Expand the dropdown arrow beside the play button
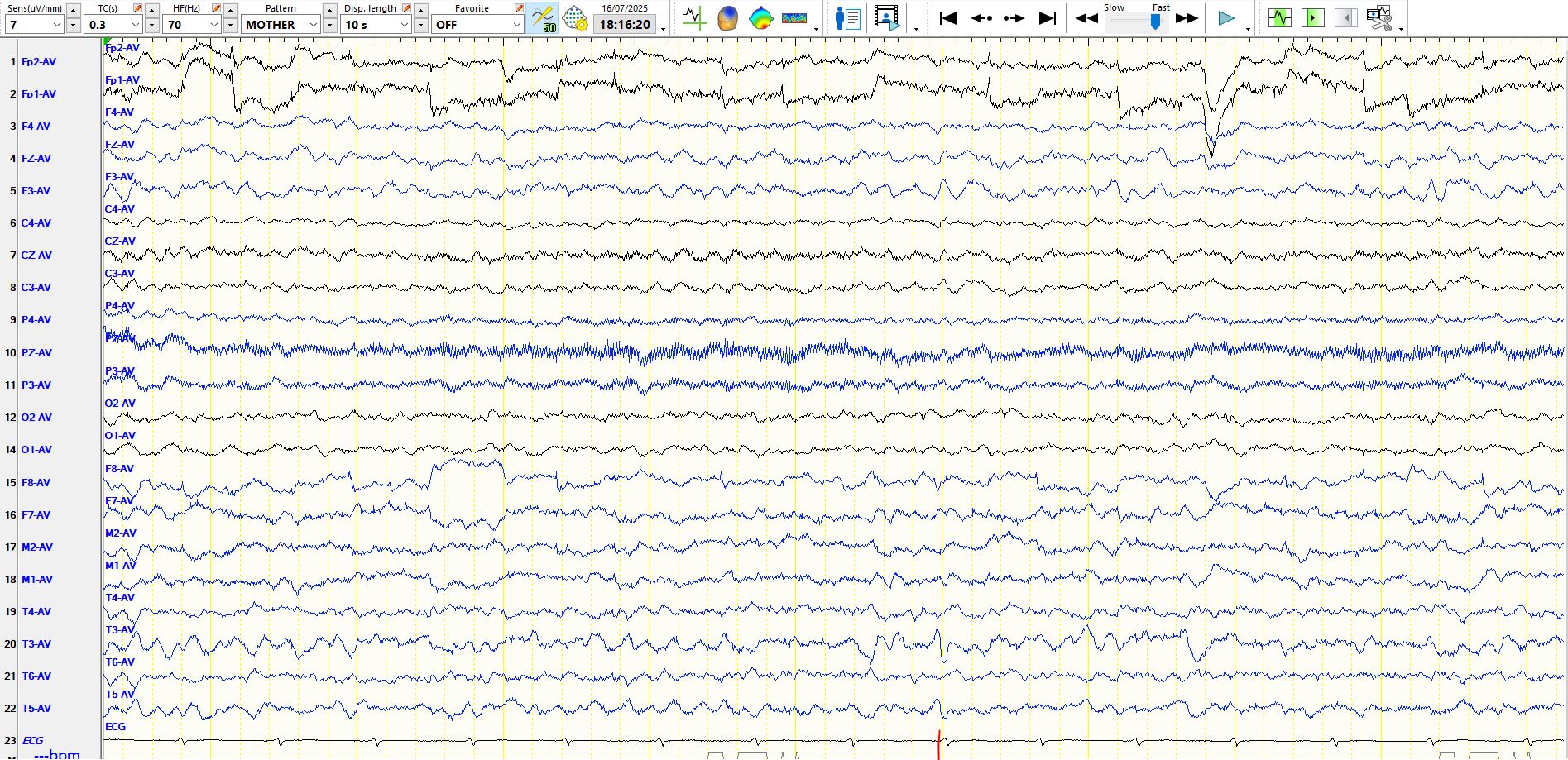The image size is (1568, 760). coord(1248,29)
